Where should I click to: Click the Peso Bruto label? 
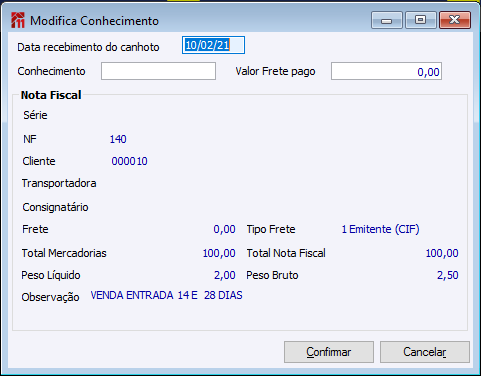272,275
